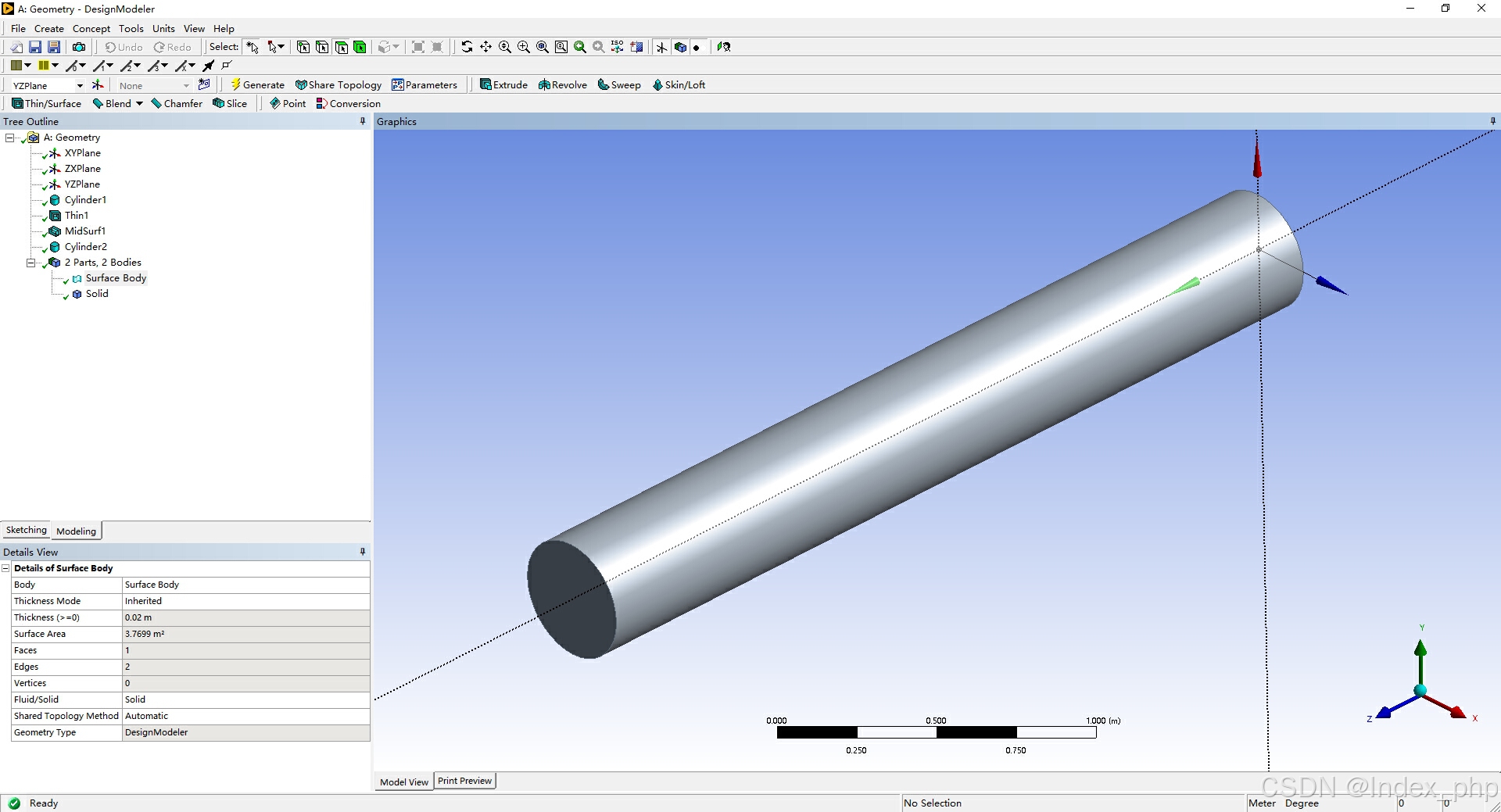Viewport: 1501px width, 812px height.
Task: Pin the Graphics panel
Action: coord(1493,121)
